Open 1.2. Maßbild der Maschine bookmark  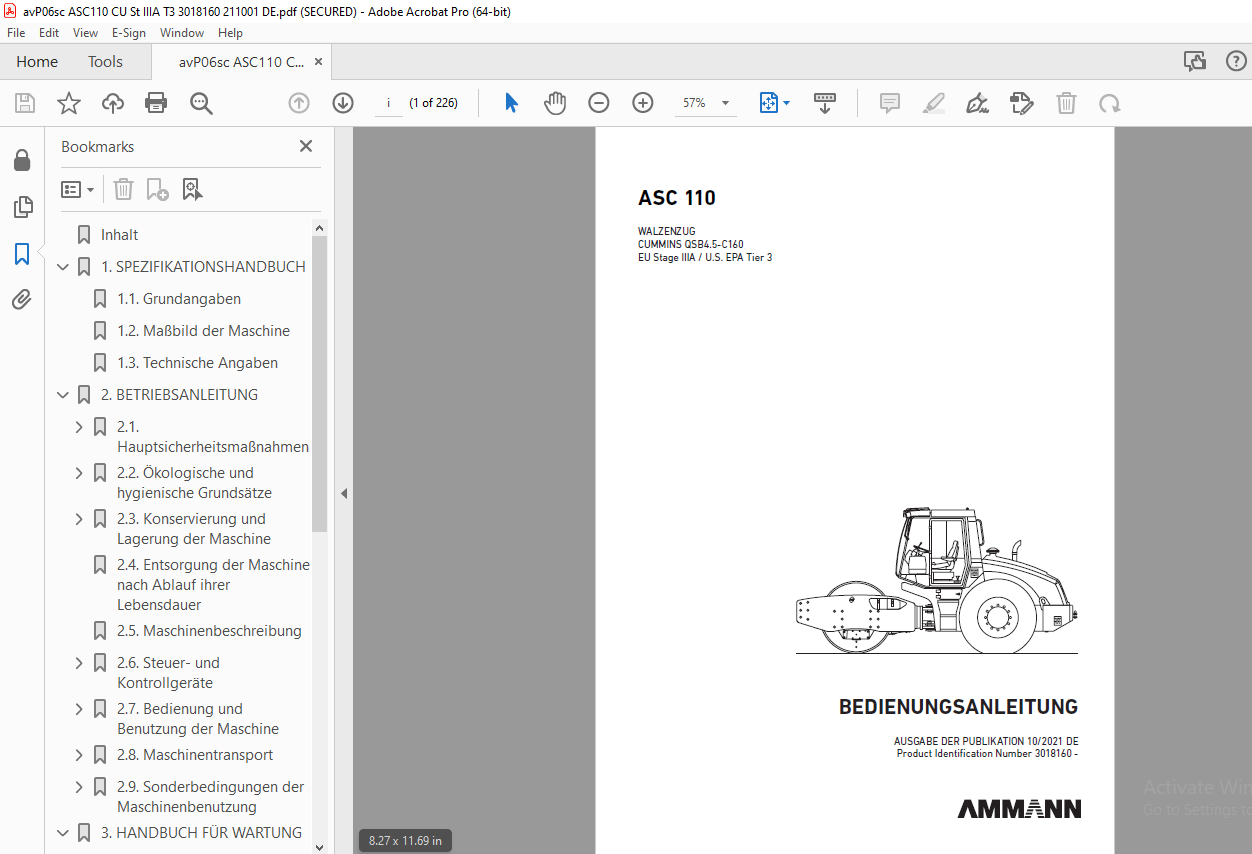point(204,331)
